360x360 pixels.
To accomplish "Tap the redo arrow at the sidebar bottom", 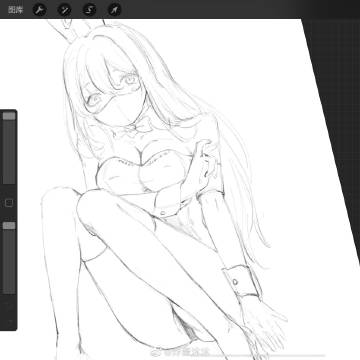I will (9, 321).
